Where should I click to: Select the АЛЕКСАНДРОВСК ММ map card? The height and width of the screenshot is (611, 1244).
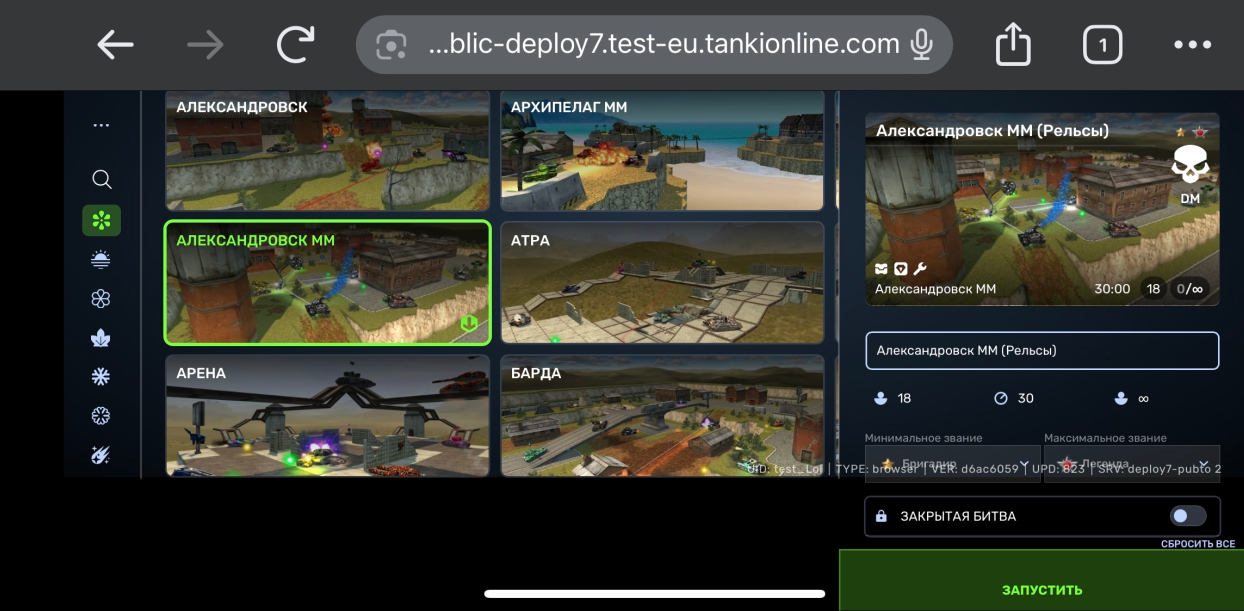[x=327, y=283]
